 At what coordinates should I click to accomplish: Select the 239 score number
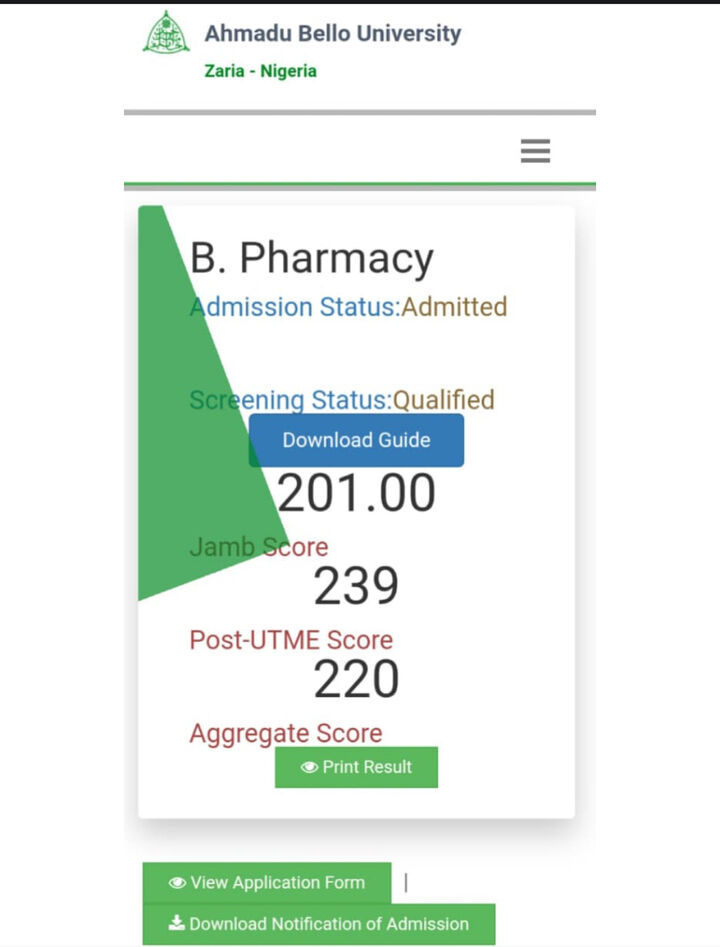356,587
